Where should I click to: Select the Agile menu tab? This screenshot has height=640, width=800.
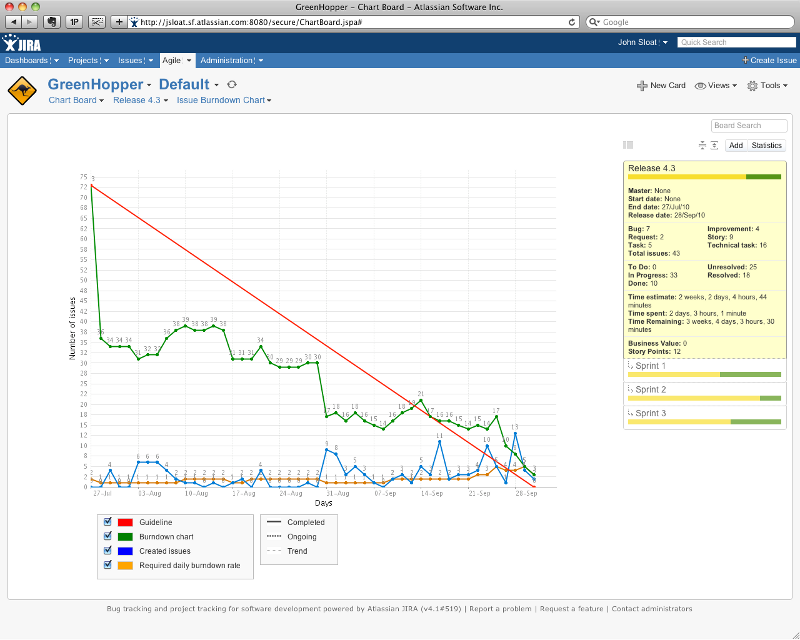tap(172, 60)
